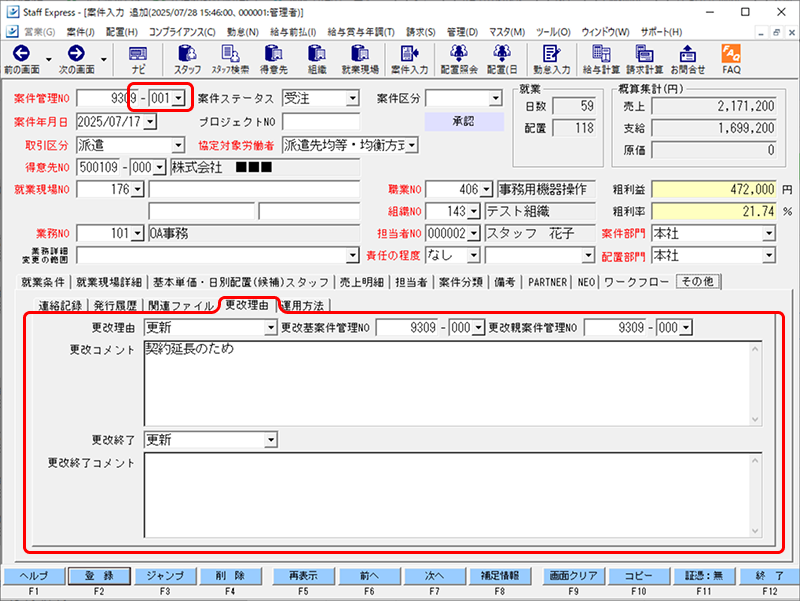The image size is (800, 601).
Task: Click the 更改終了コメント text area
Action: pyautogui.click(x=447, y=495)
